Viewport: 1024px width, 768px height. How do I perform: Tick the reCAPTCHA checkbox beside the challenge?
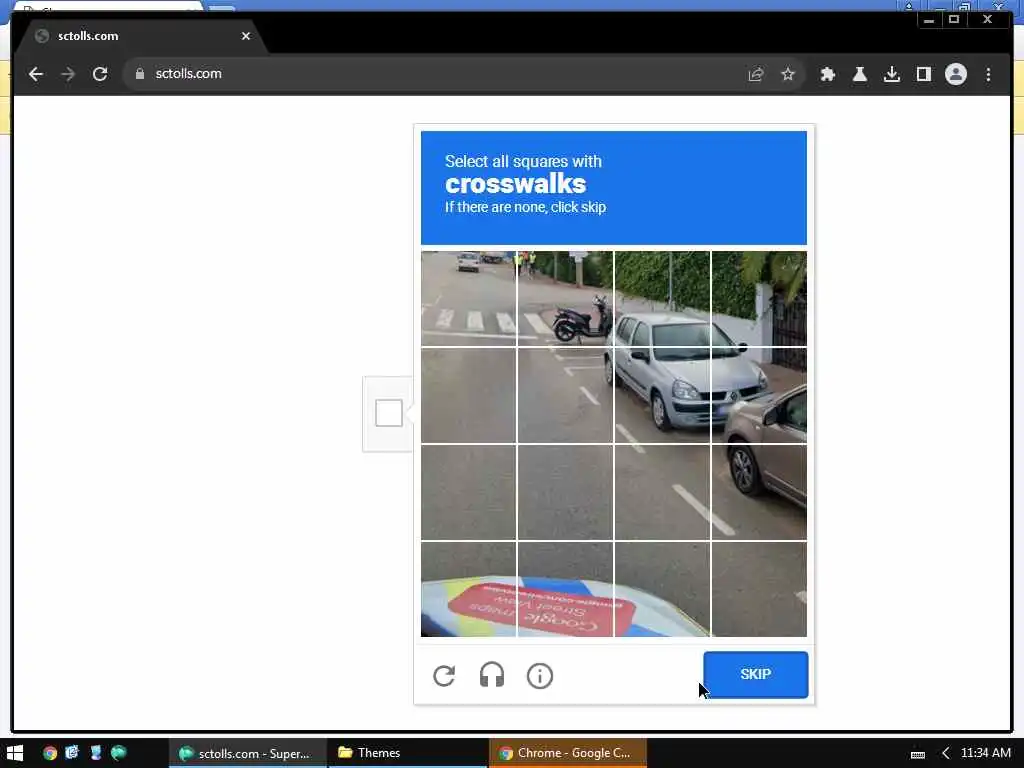[x=389, y=413]
